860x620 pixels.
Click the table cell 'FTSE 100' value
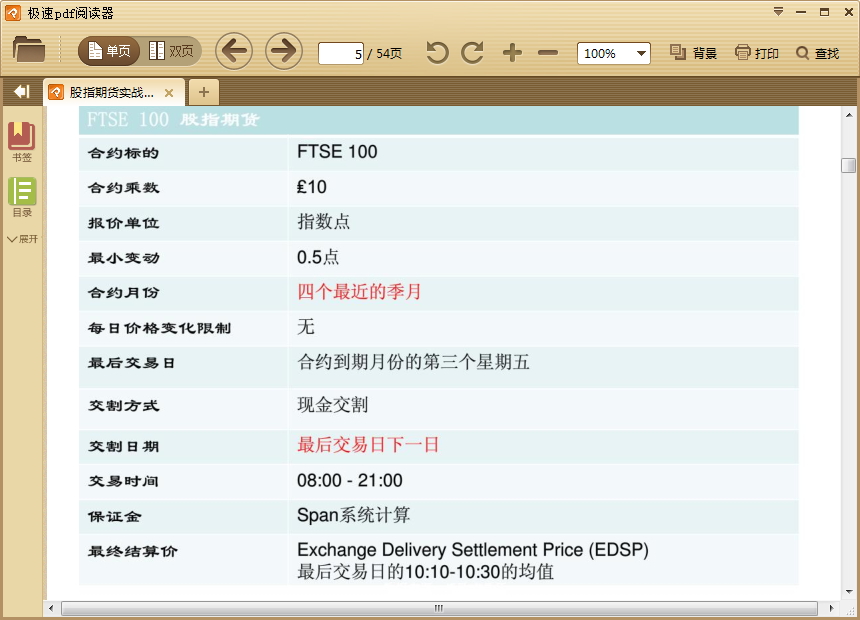[x=337, y=152]
